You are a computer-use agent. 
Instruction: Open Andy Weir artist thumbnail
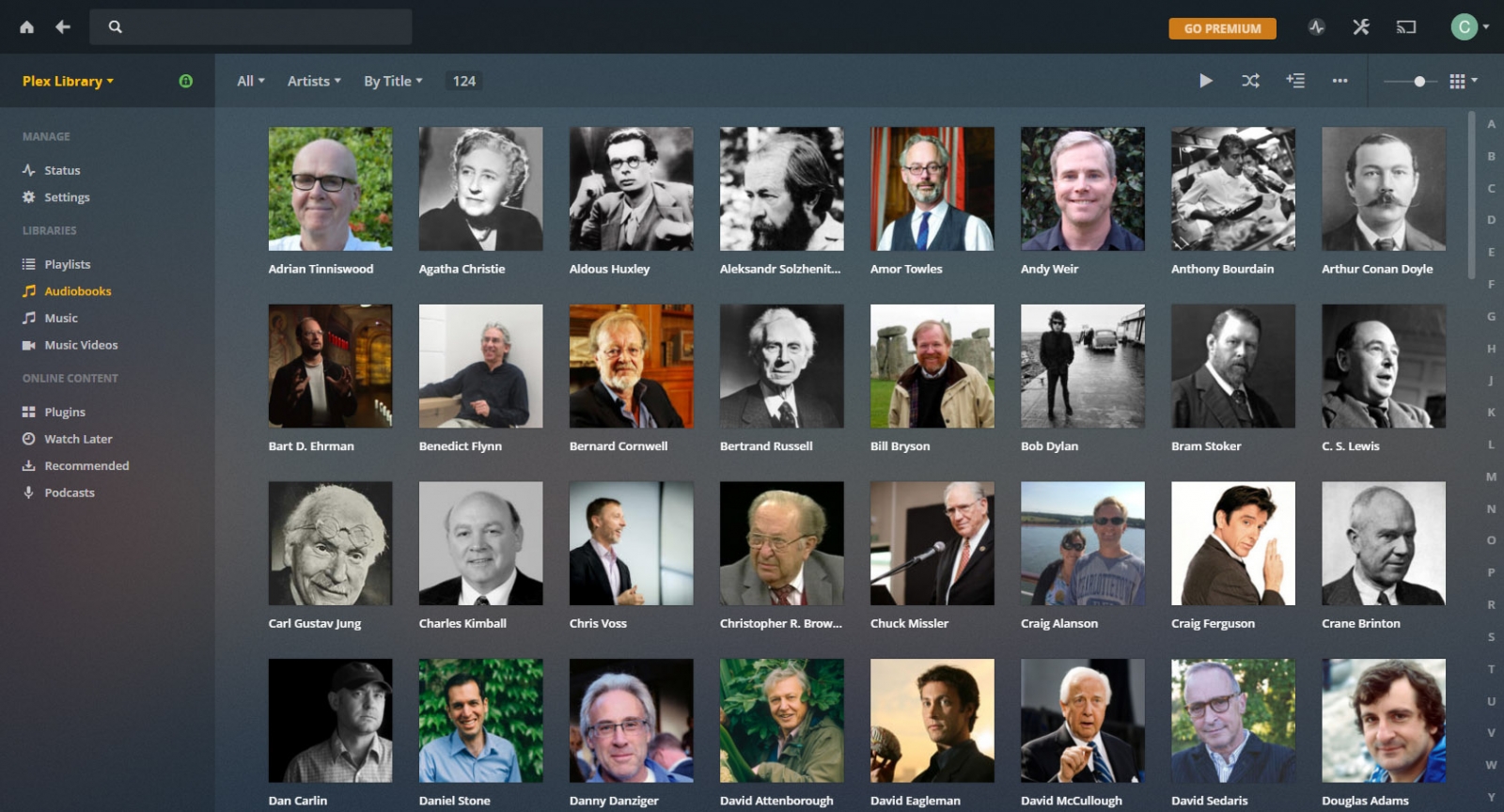click(x=1083, y=189)
